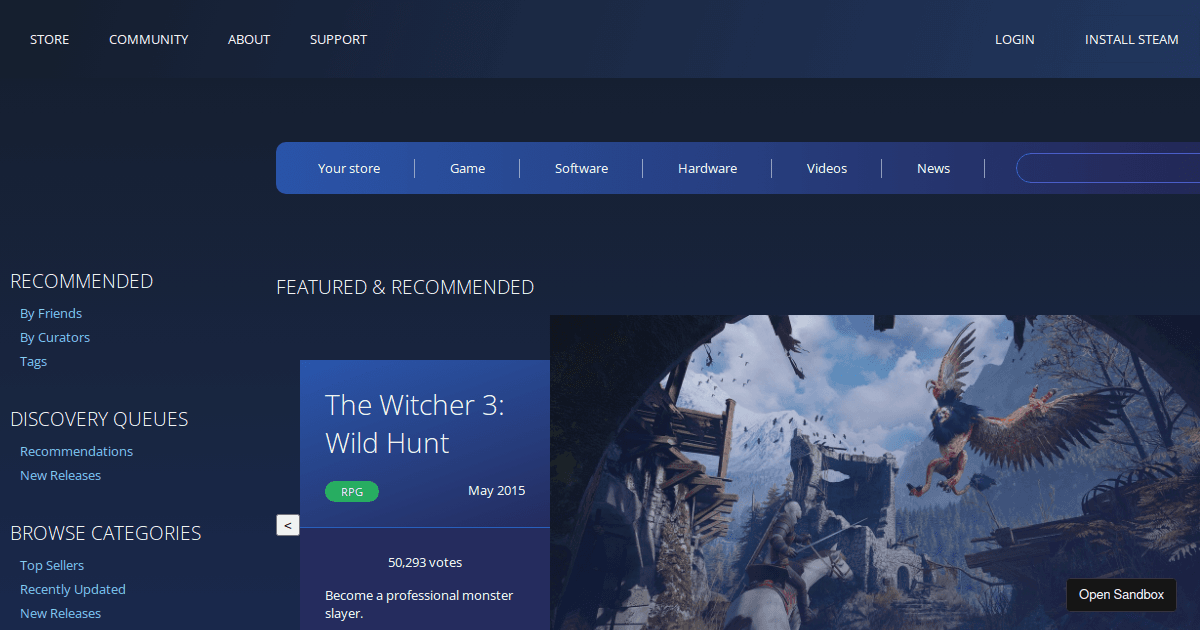Click the RPG genre tag on Witcher 3
Image resolution: width=1200 pixels, height=630 pixels.
coord(351,491)
